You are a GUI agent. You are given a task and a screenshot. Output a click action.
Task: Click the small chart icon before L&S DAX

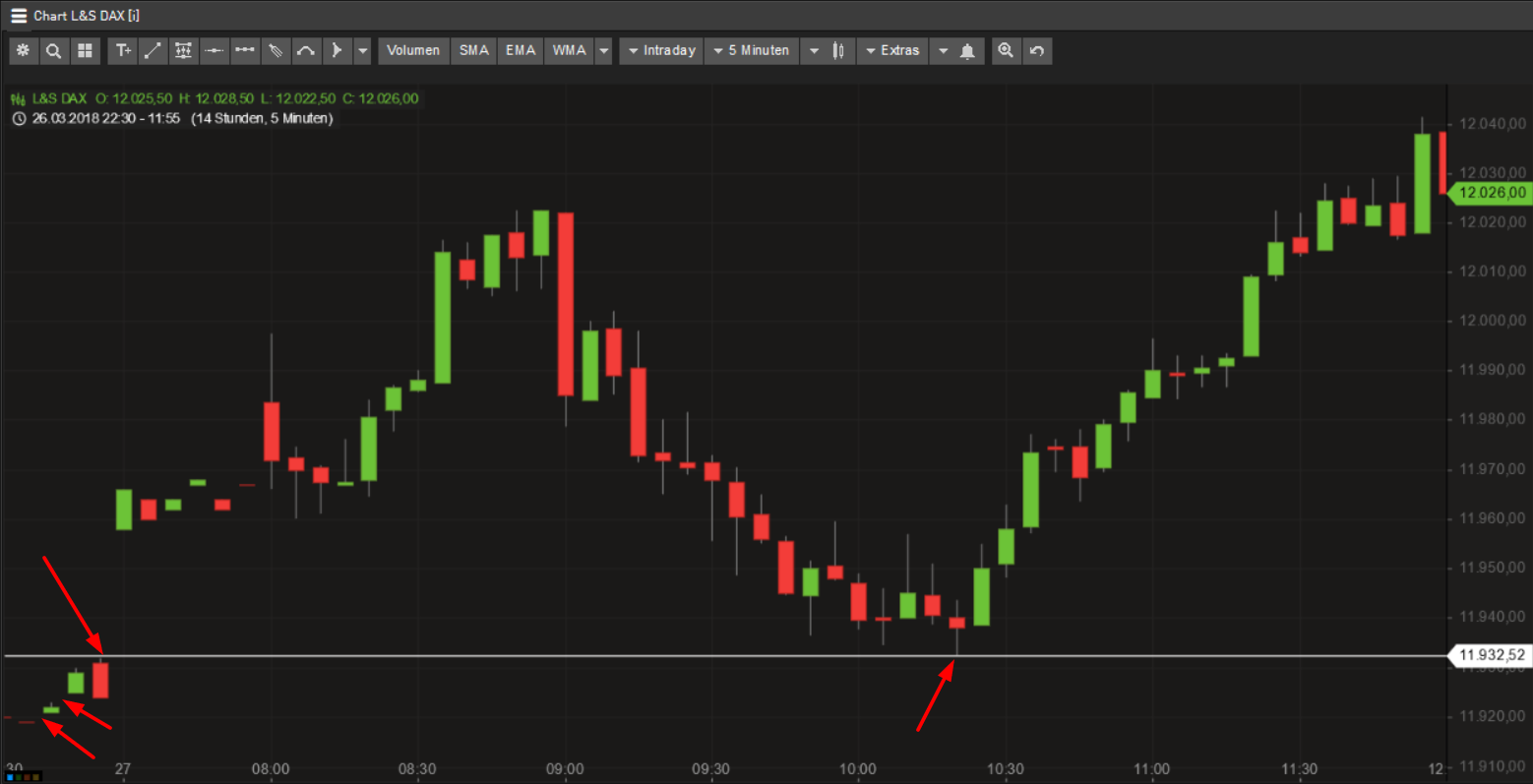[18, 99]
